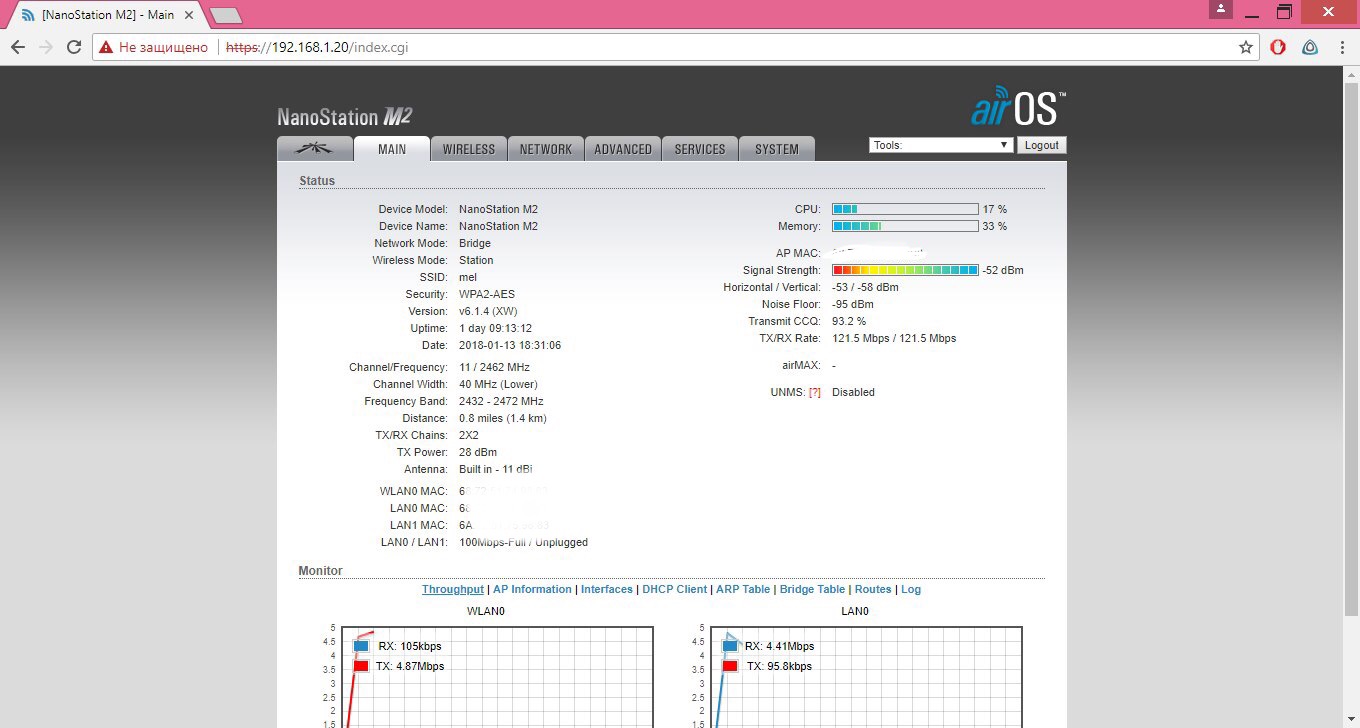
Task: Click the LAN0 RX blue legend square
Action: 730,646
